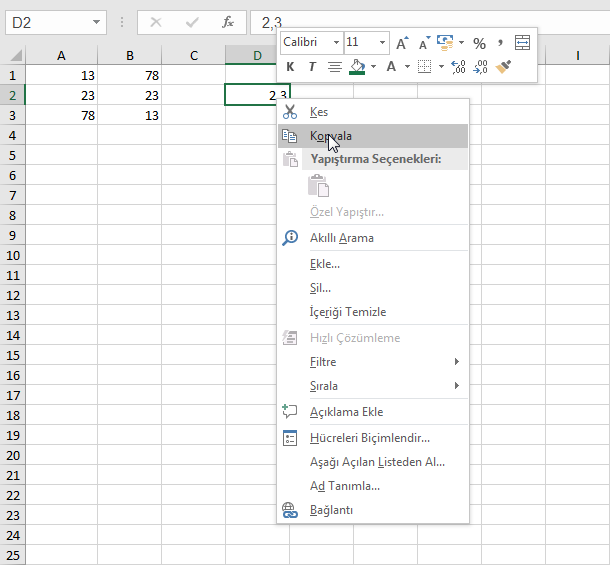Viewport: 610px width, 565px height.
Task: Click the Bağlantı link icon
Action: (x=290, y=510)
